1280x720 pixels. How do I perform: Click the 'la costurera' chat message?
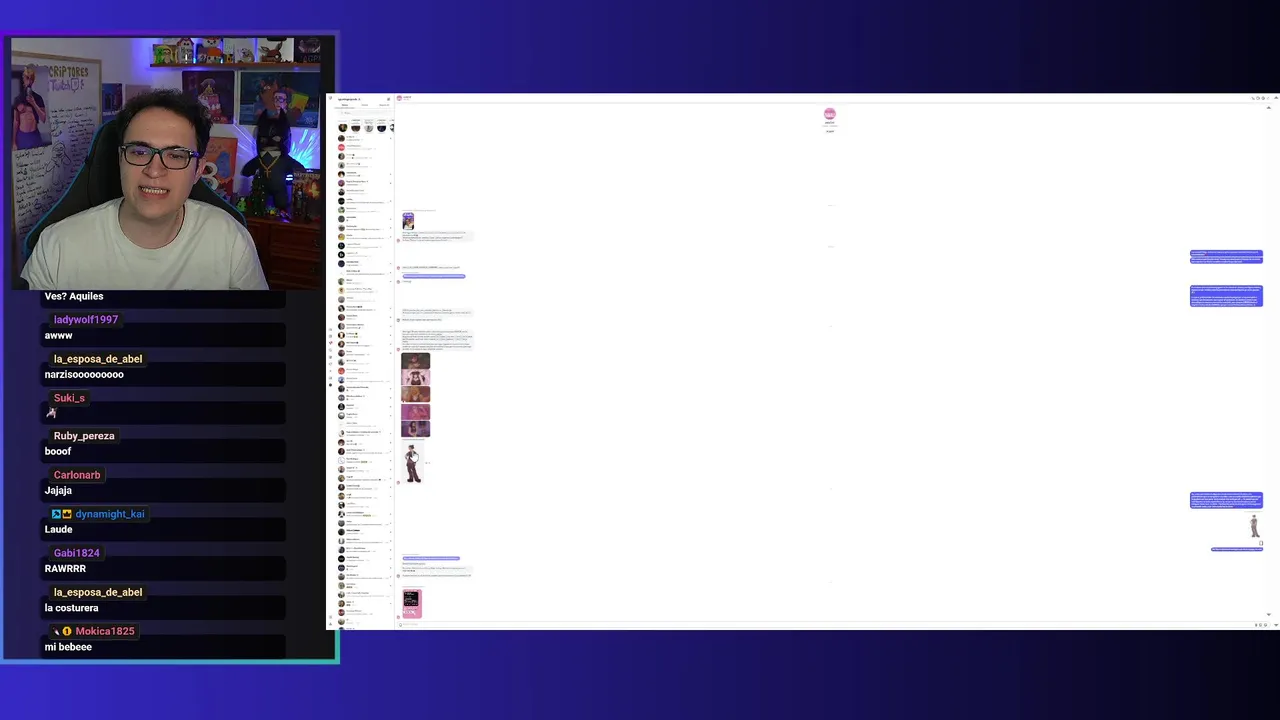(71, 608)
